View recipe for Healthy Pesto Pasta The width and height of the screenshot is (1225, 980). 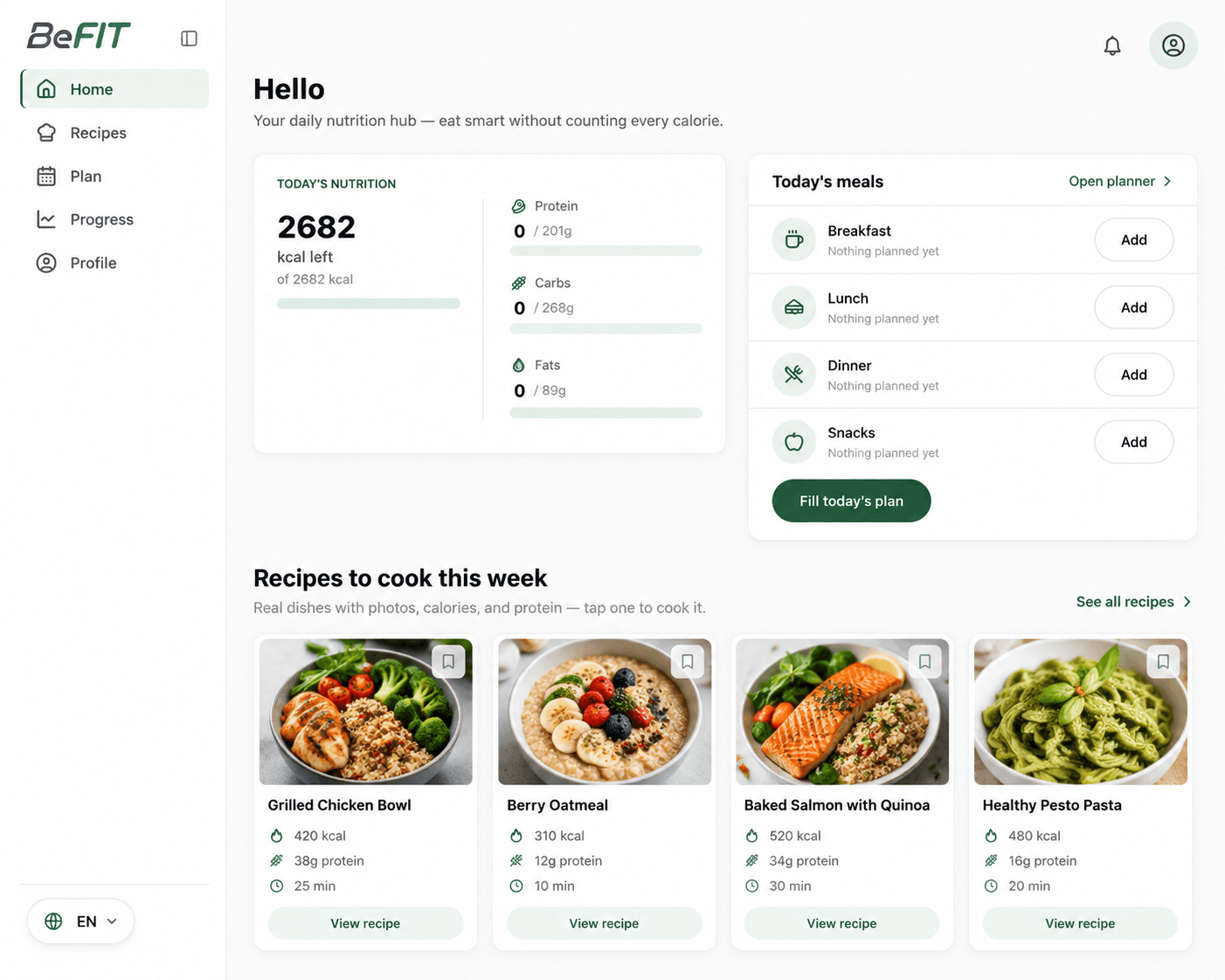[x=1080, y=923]
